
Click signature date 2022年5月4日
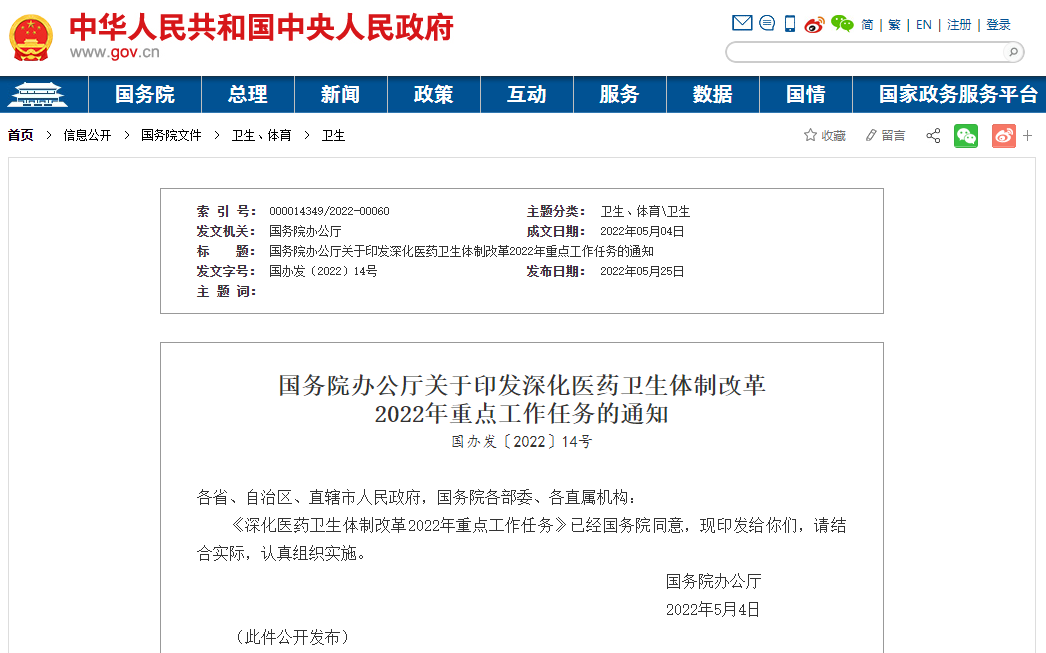click(x=713, y=610)
